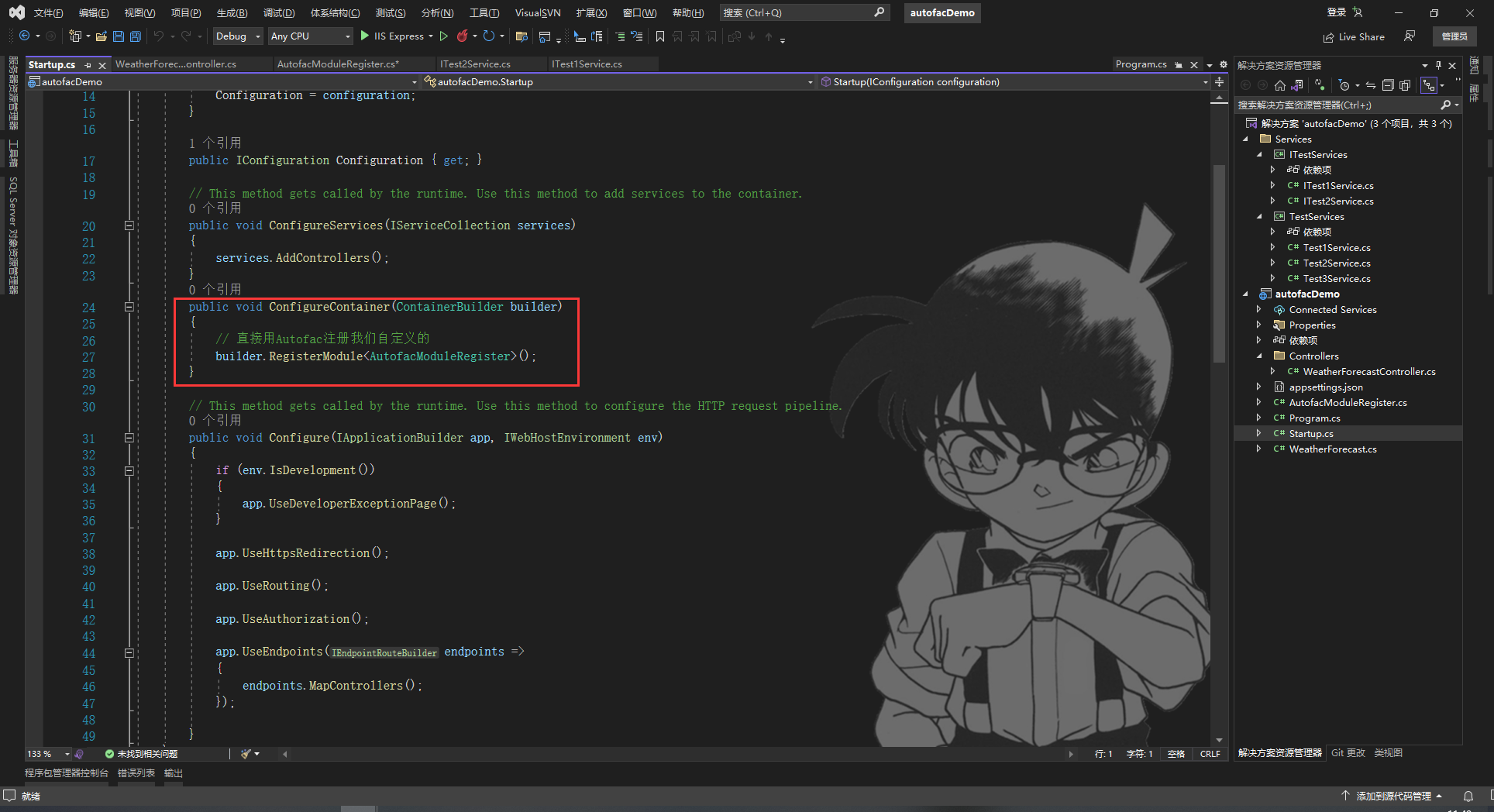Screen dimensions: 1494x812
Task: Open the feedback person icon beside Live Share
Action: [x=1410, y=36]
